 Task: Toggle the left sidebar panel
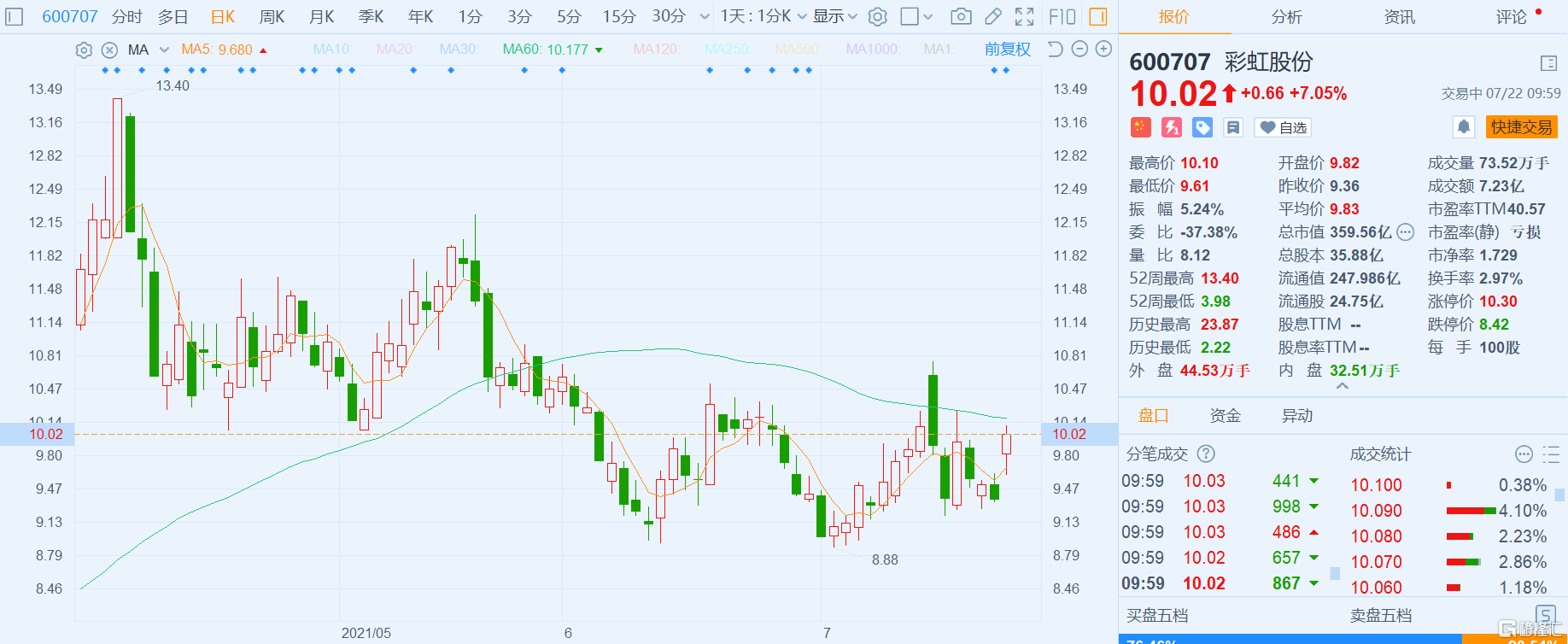coord(14,16)
